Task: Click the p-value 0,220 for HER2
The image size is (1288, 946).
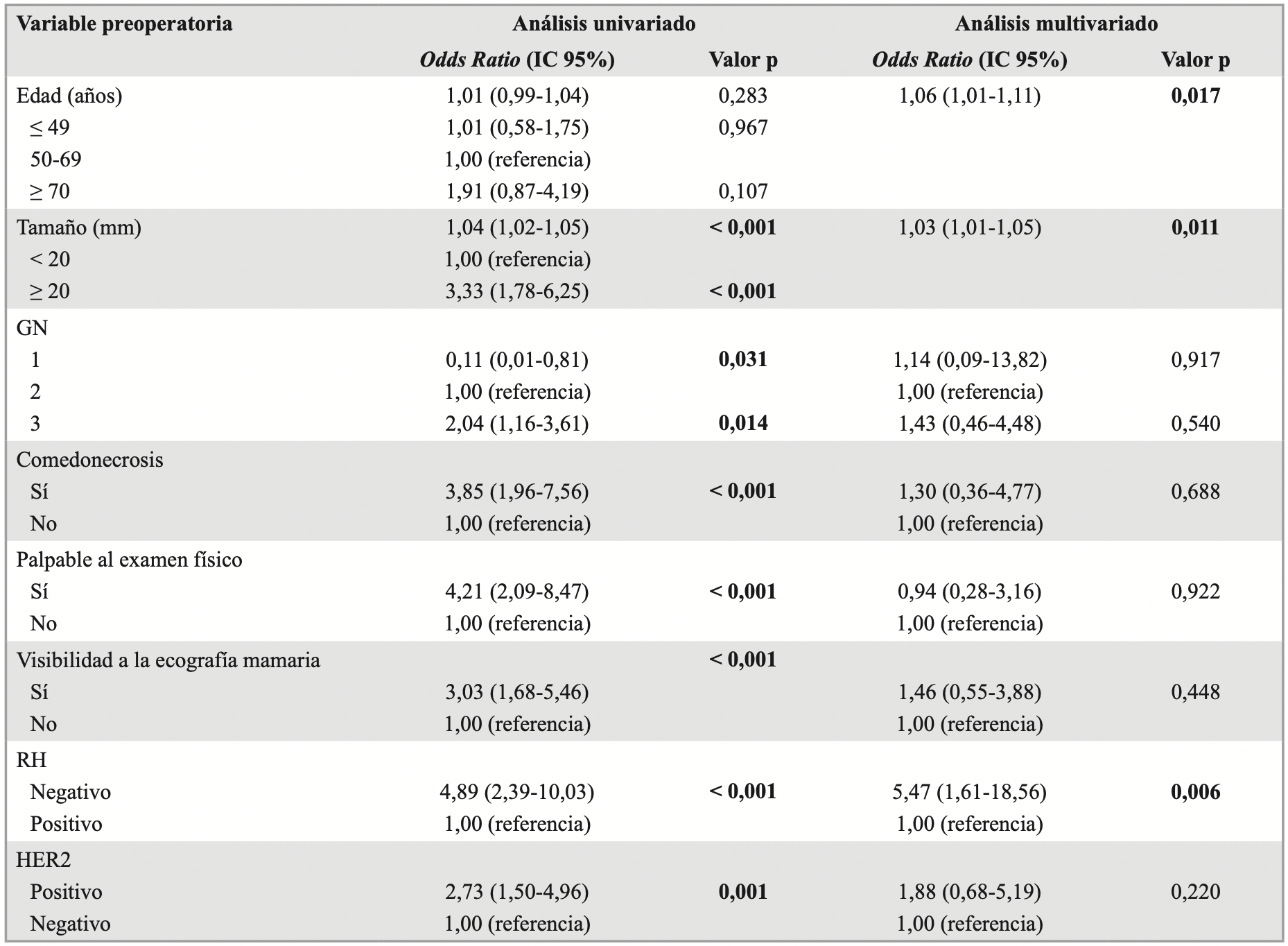Action: [x=1195, y=892]
